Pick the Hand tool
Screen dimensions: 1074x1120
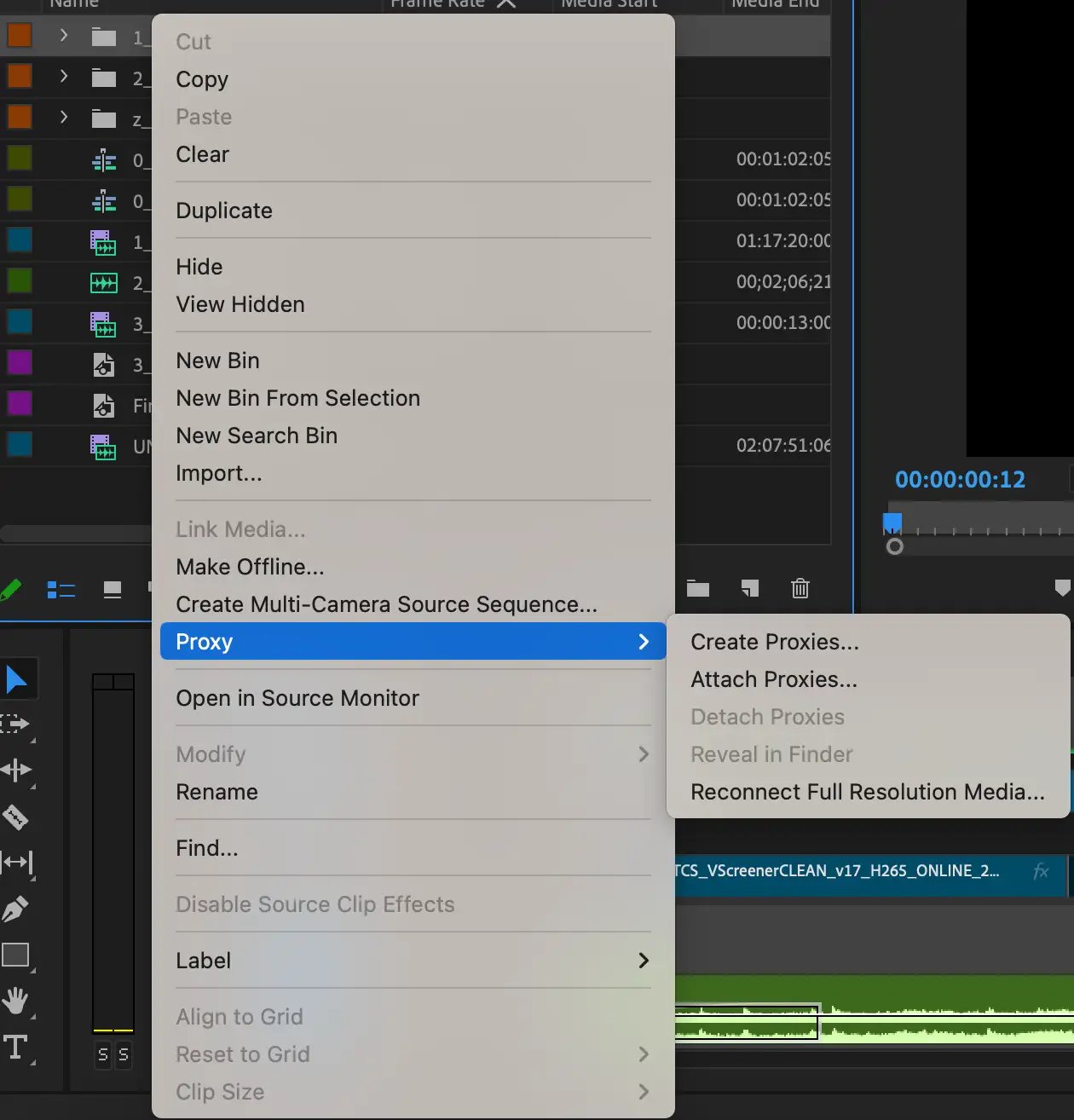[x=17, y=1001]
